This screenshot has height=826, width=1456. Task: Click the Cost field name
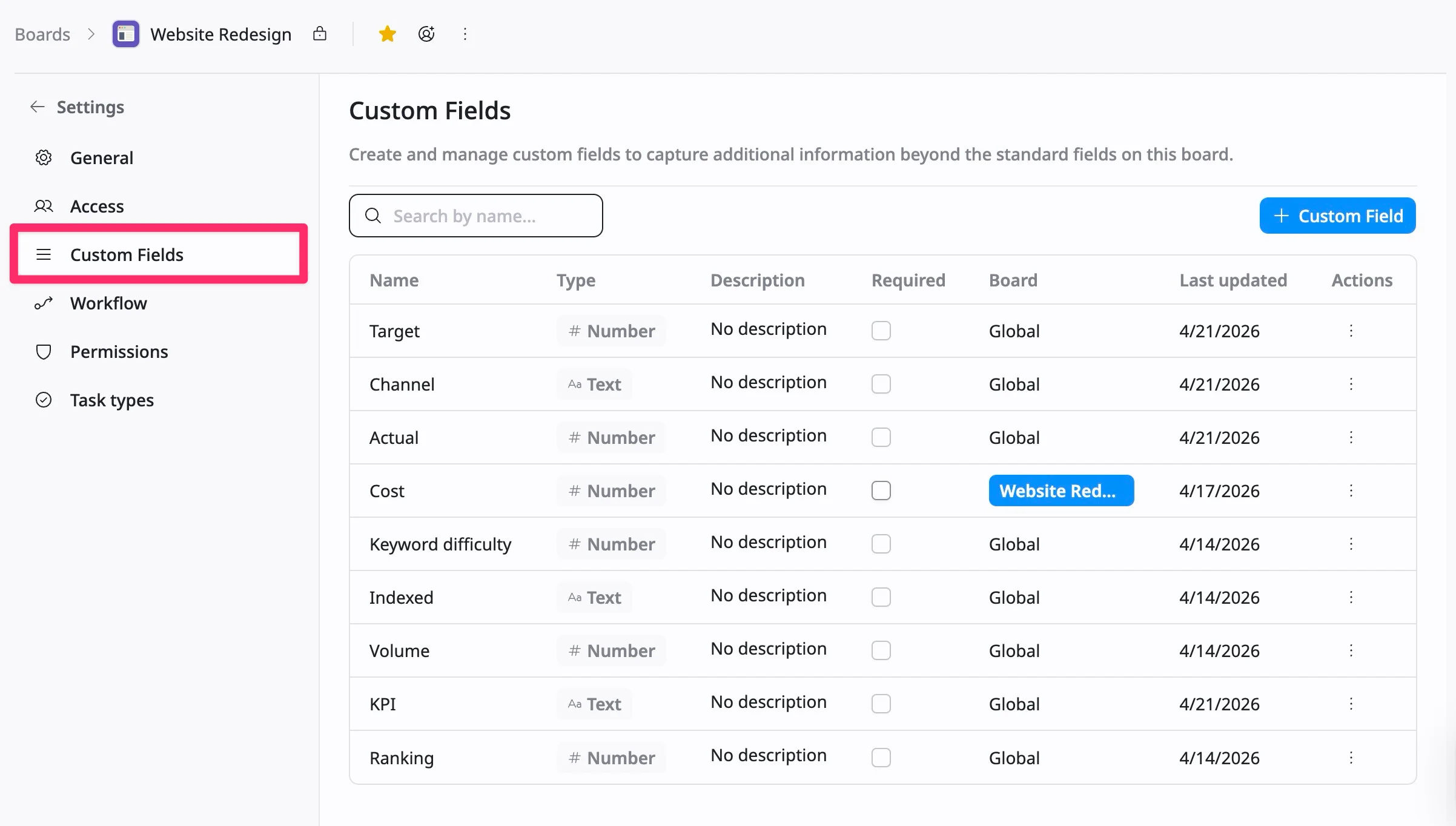386,491
